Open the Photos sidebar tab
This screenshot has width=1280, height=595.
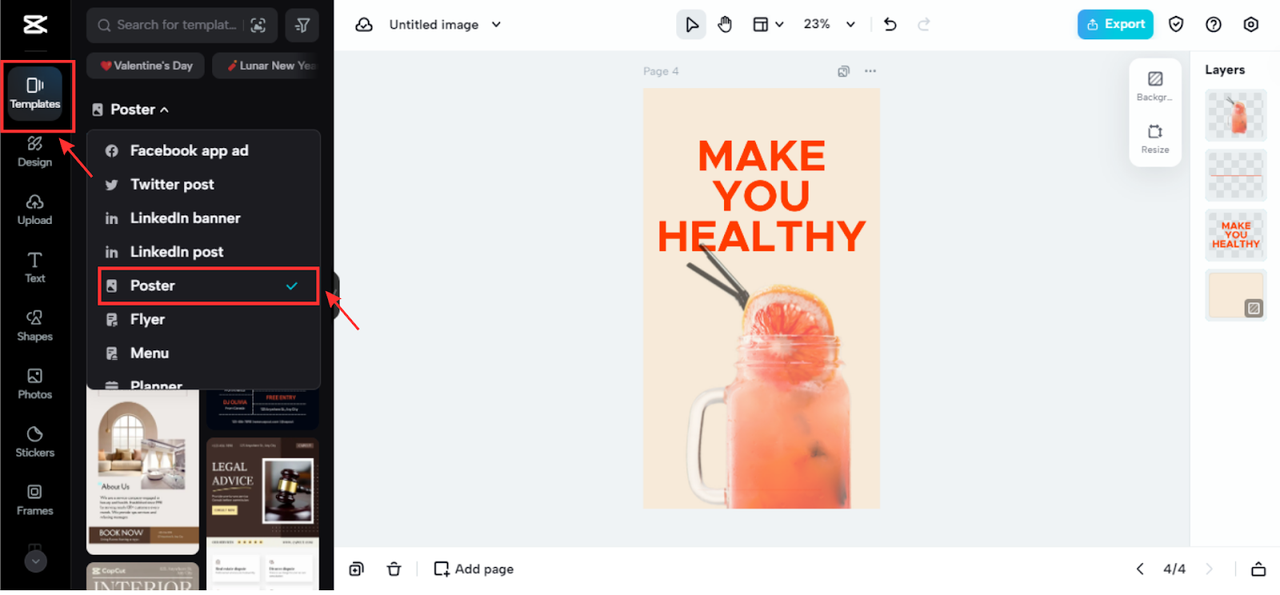[x=35, y=384]
